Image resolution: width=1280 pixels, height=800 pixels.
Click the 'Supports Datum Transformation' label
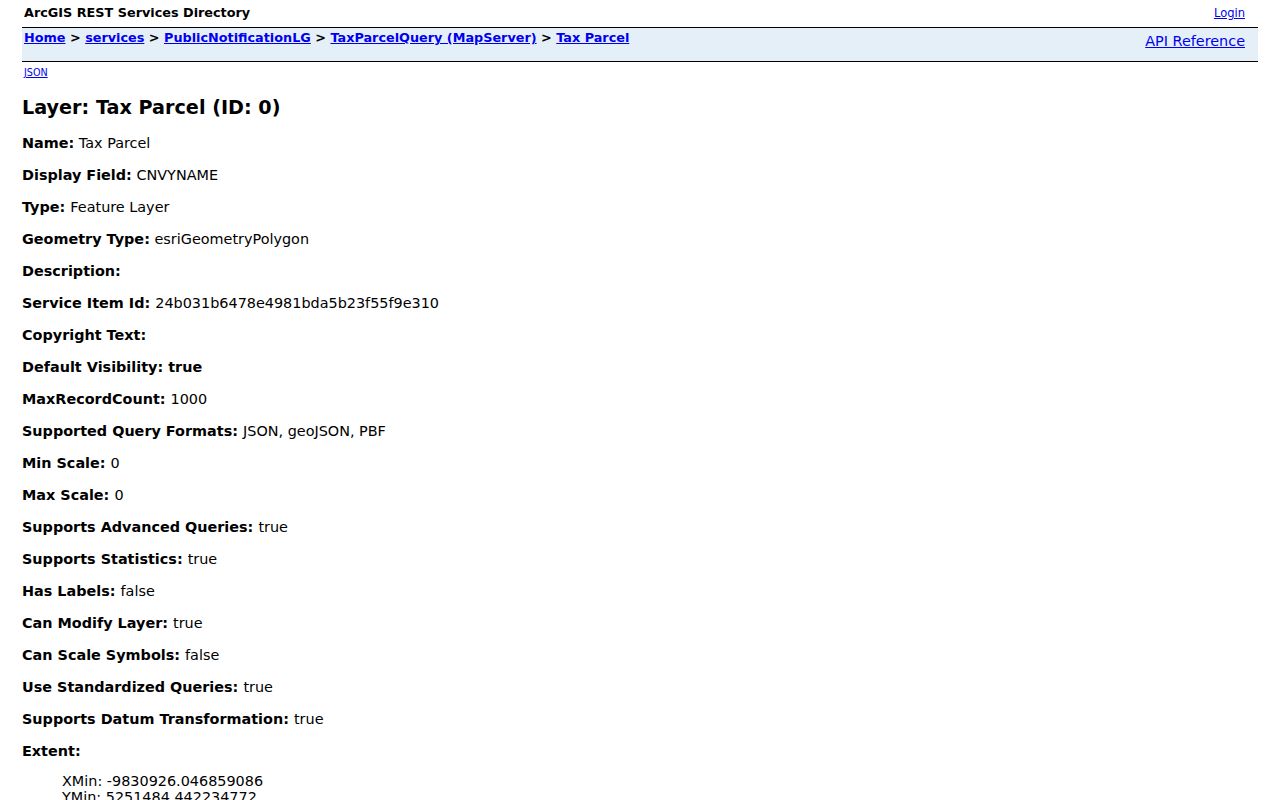click(x=156, y=719)
